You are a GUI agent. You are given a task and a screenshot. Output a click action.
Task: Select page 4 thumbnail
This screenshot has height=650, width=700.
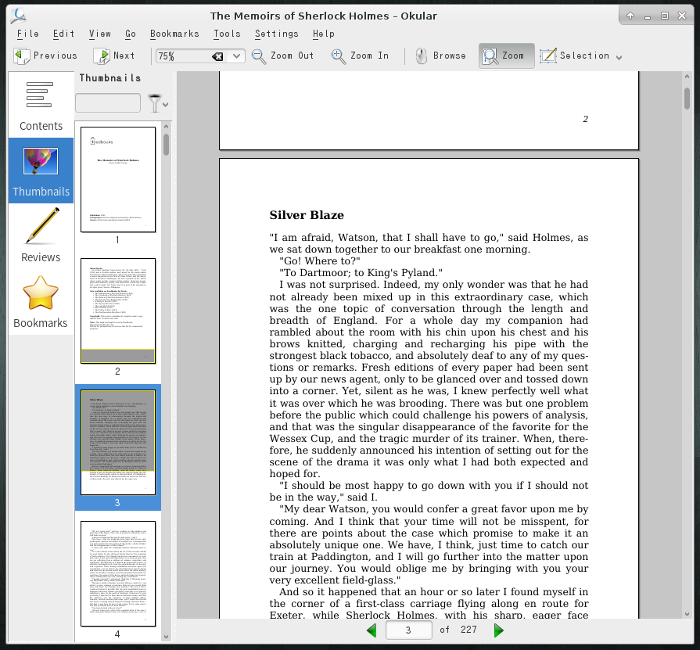(118, 574)
